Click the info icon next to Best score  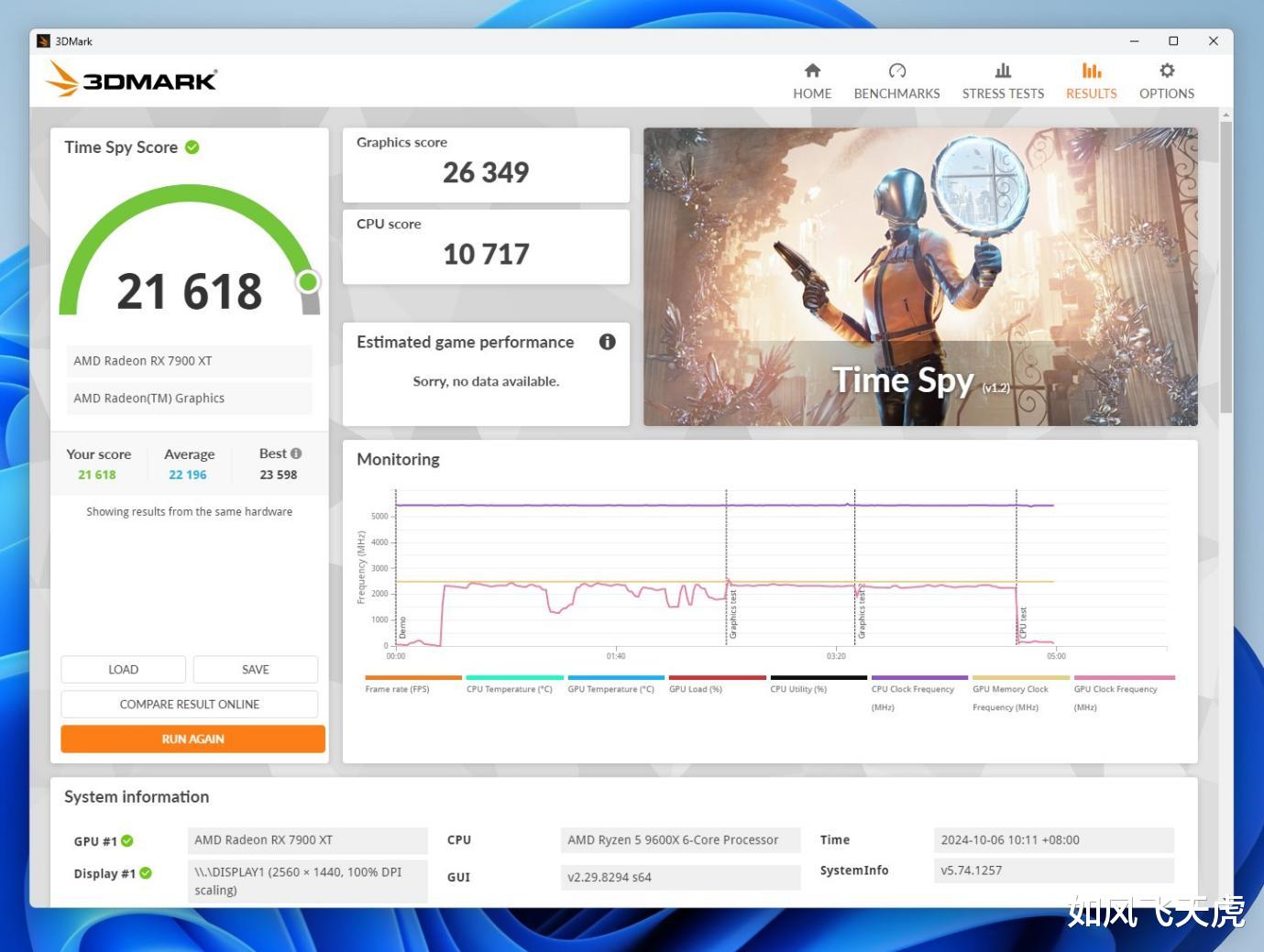[296, 454]
